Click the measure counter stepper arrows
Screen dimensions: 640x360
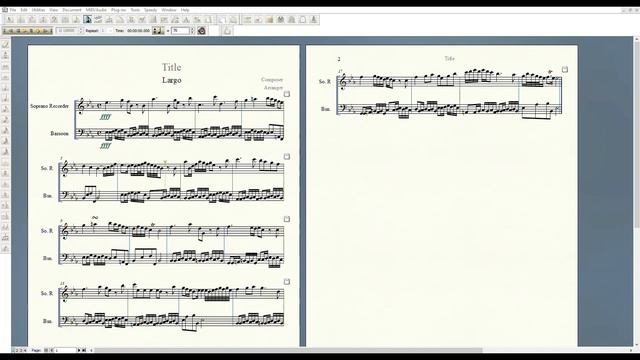(80, 31)
